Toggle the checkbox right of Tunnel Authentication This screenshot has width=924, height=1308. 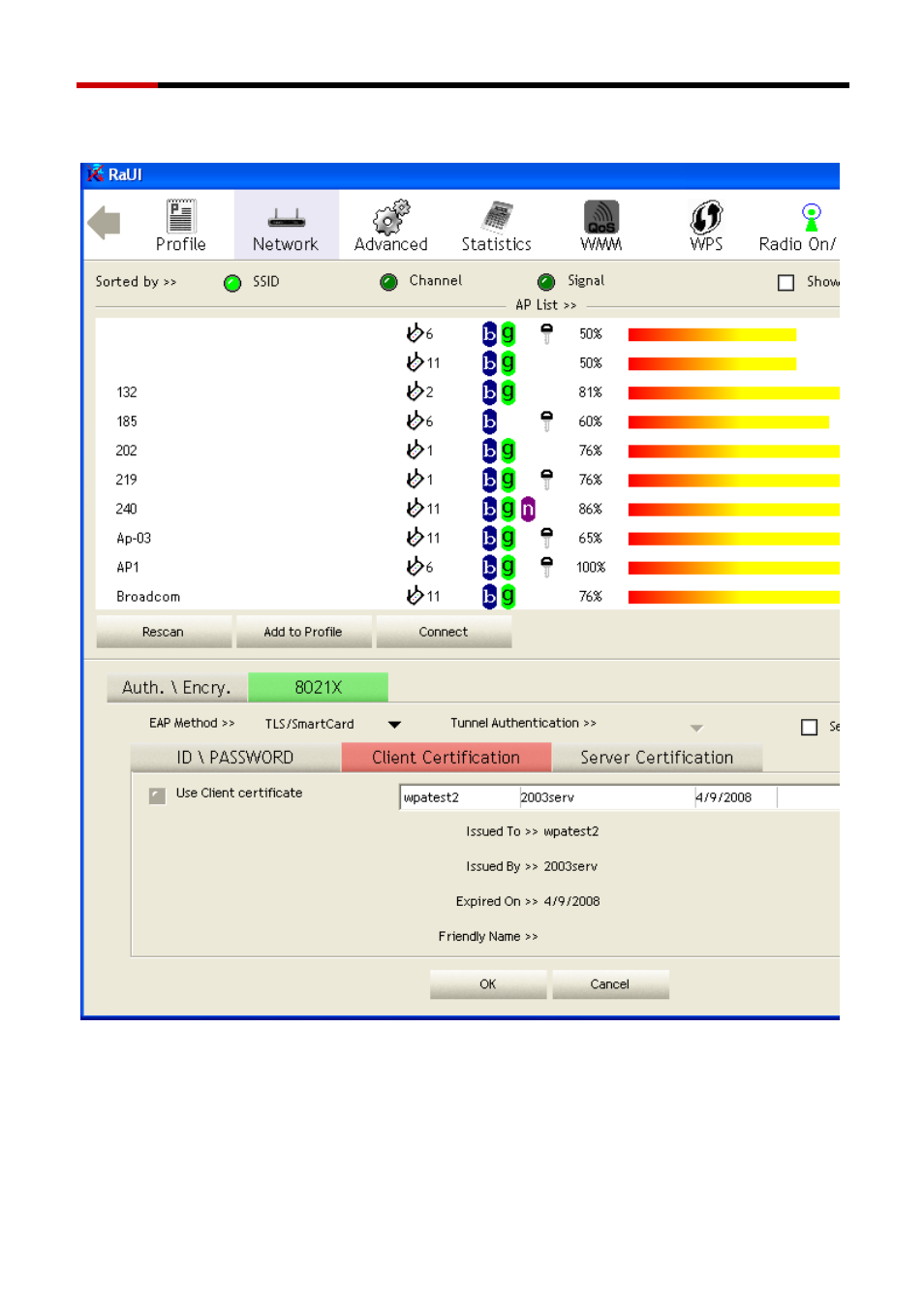pos(810,727)
